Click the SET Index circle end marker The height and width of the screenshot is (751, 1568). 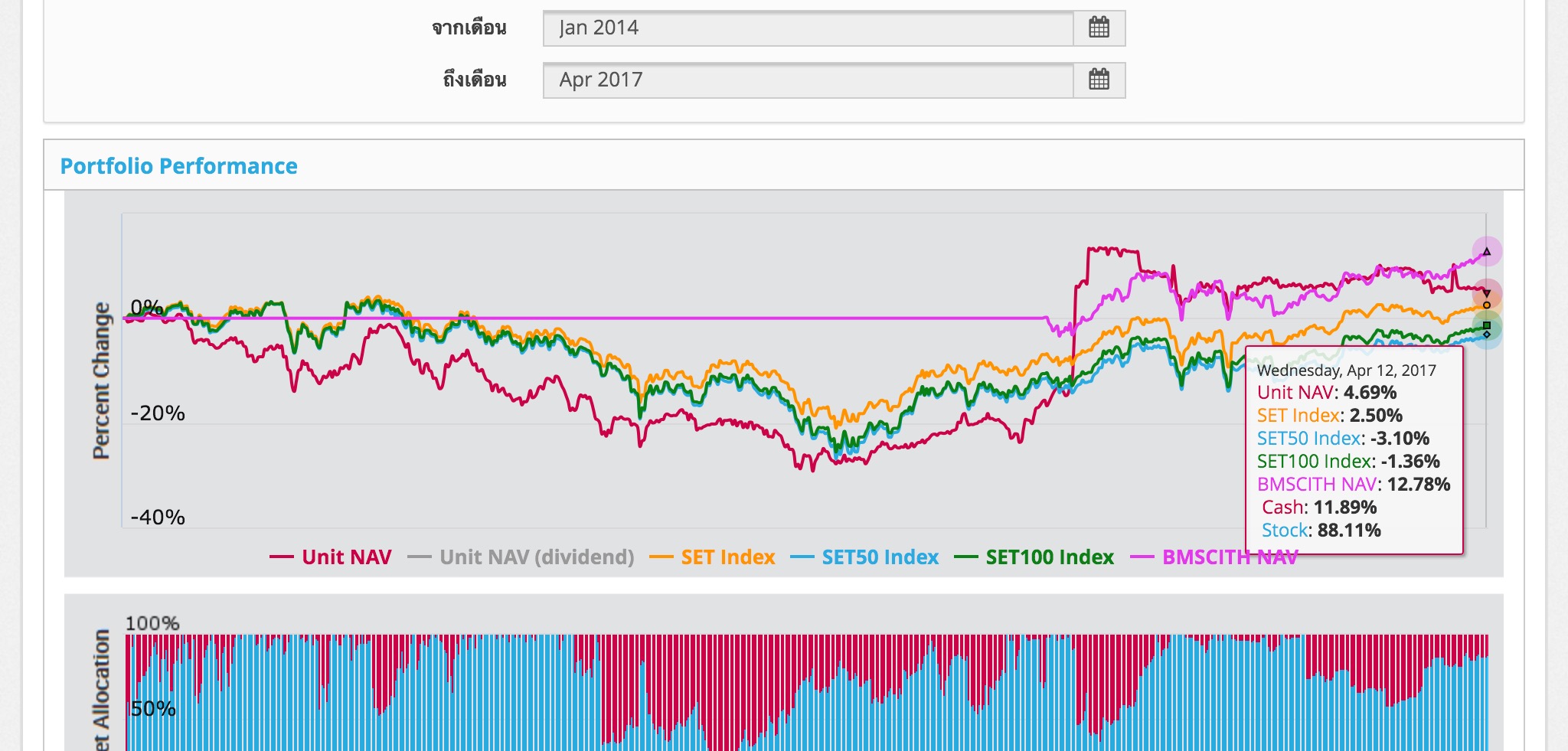[1487, 305]
